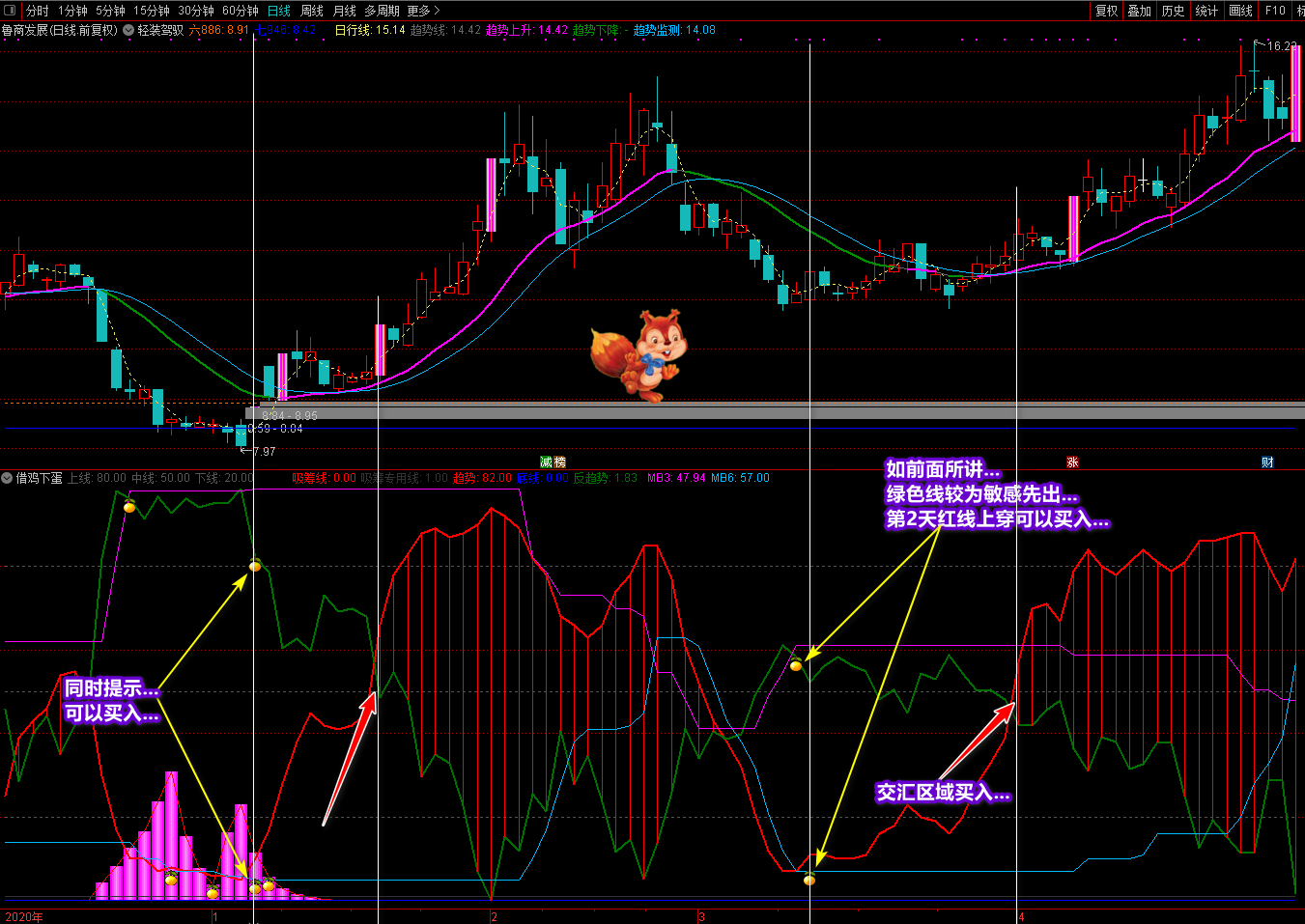Click the MB6: 57.00 value
Image resolution: width=1305 pixels, height=924 pixels.
point(740,478)
